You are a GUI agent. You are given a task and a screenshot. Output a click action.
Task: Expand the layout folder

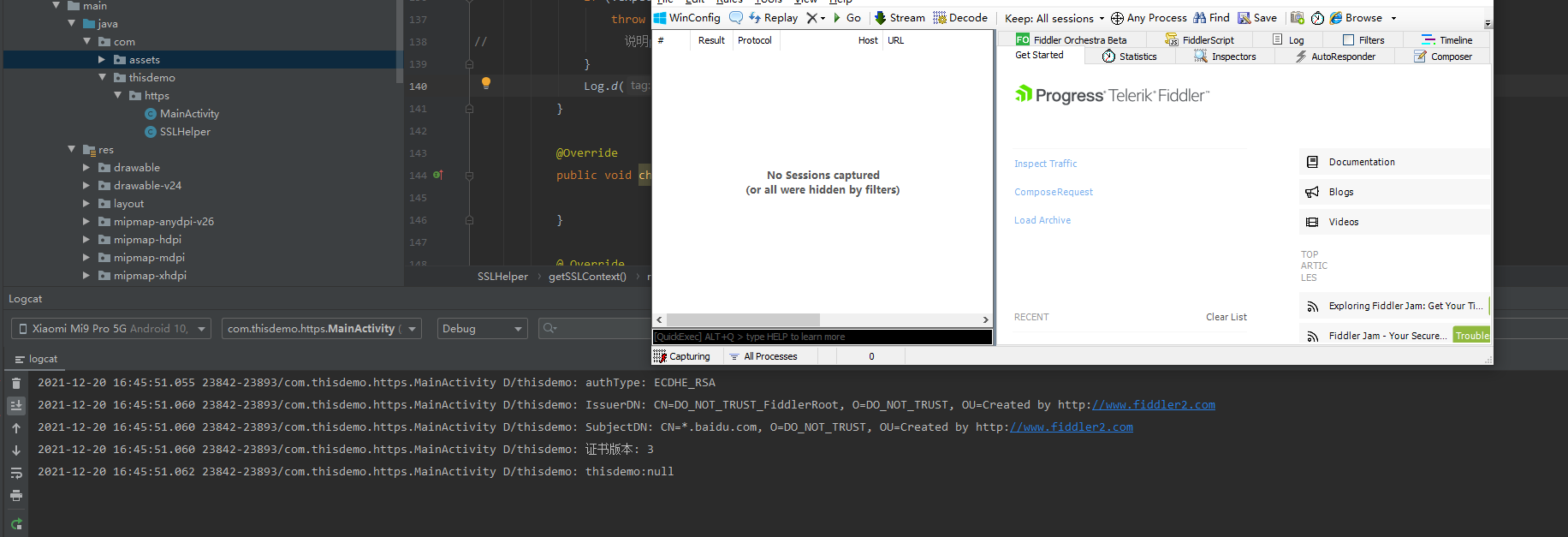pos(86,204)
